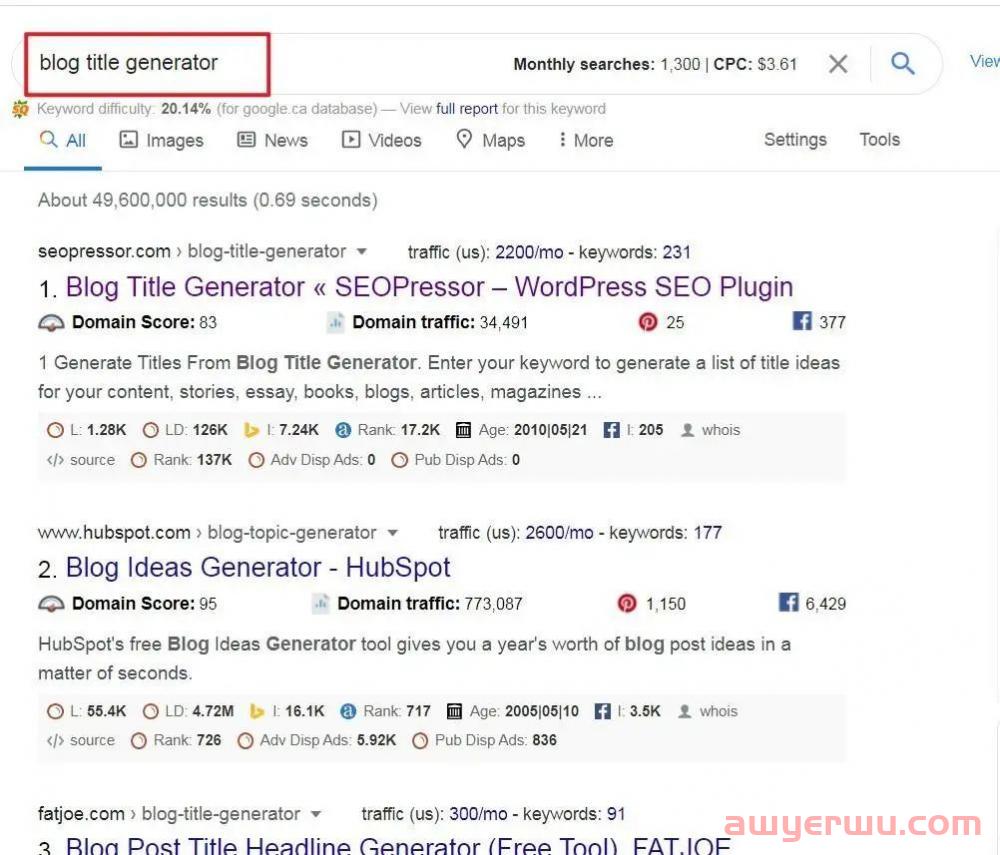1000x855 pixels.
Task: Click Adv Disp Ads: 0 metric
Action: [312, 460]
